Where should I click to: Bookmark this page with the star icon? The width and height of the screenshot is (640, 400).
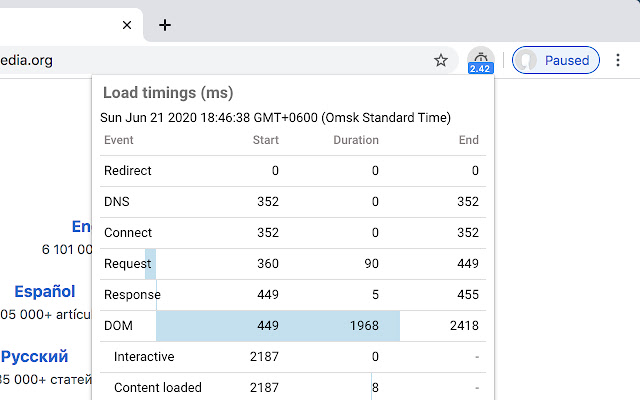click(x=441, y=60)
